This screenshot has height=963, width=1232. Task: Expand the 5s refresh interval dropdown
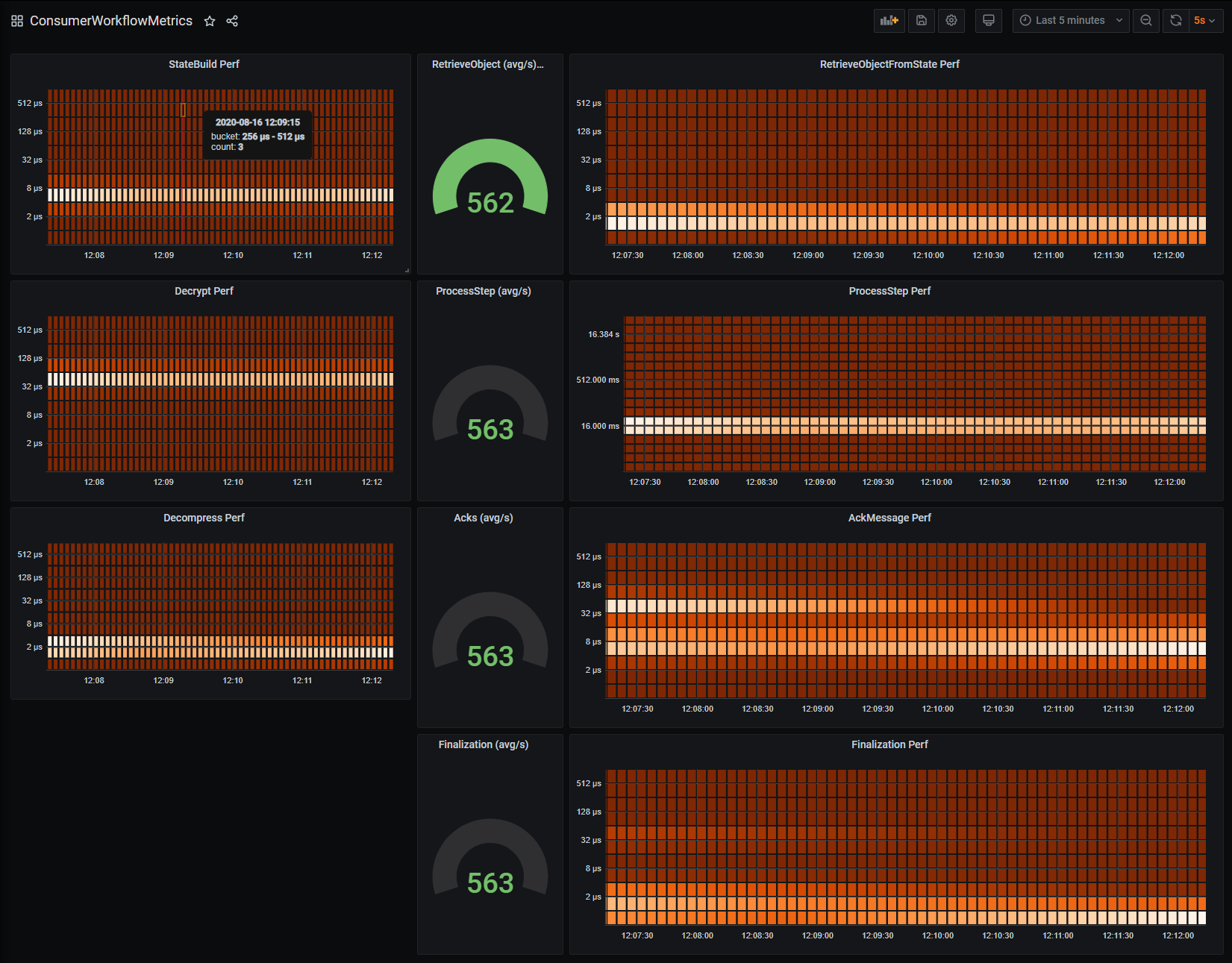point(1204,20)
